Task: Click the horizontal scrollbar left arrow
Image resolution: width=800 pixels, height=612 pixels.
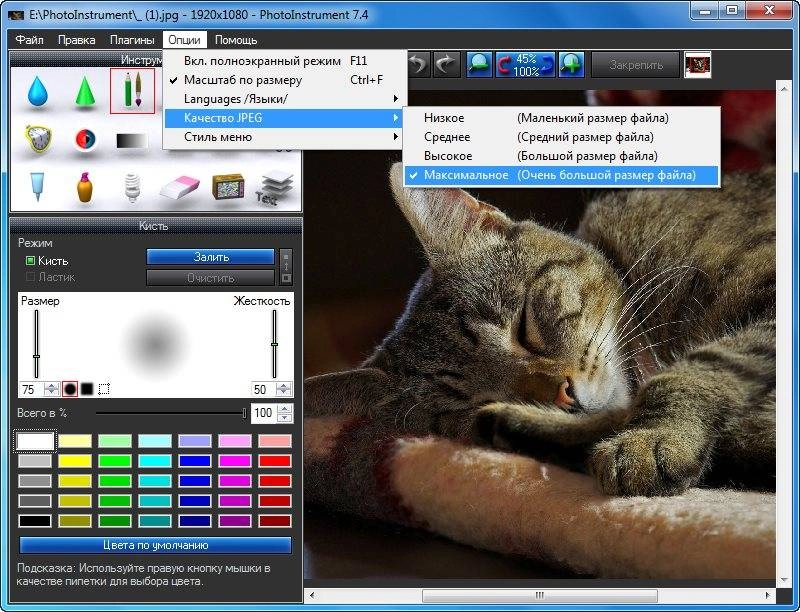Action: pyautogui.click(x=312, y=595)
